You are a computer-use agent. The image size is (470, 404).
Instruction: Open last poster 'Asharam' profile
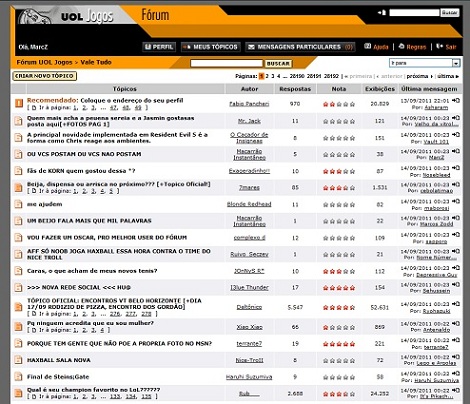click(436, 108)
